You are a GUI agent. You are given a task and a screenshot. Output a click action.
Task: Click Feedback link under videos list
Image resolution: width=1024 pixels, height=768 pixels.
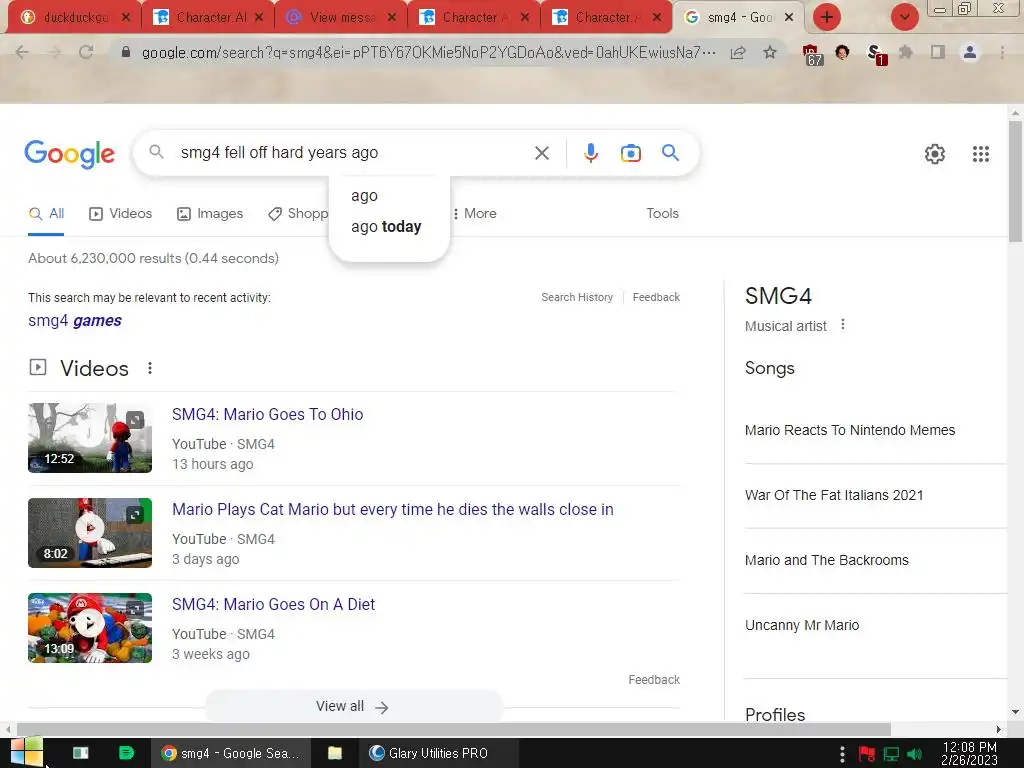coord(654,680)
